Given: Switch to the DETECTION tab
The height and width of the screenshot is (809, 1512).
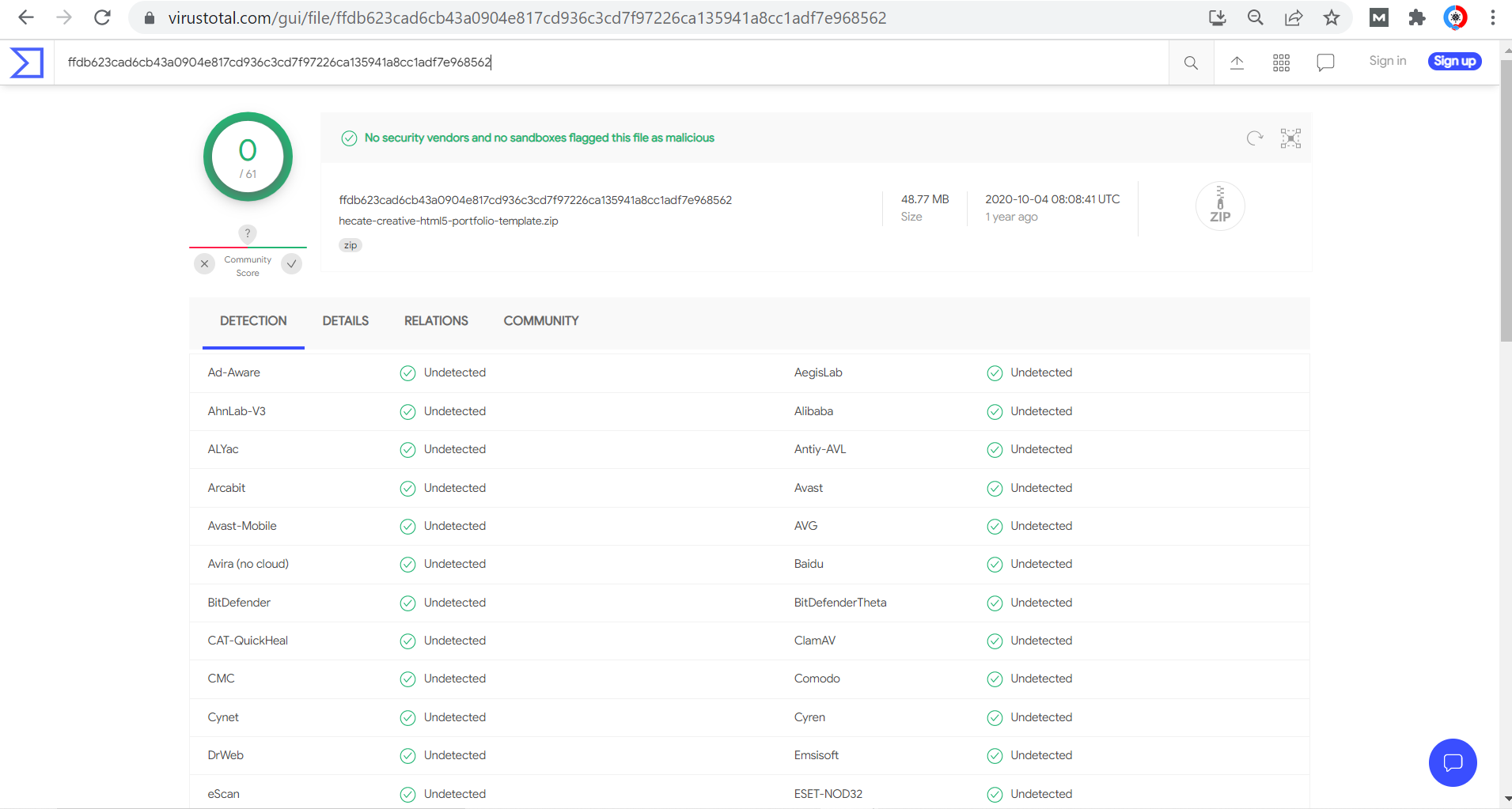Looking at the screenshot, I should tap(253, 321).
